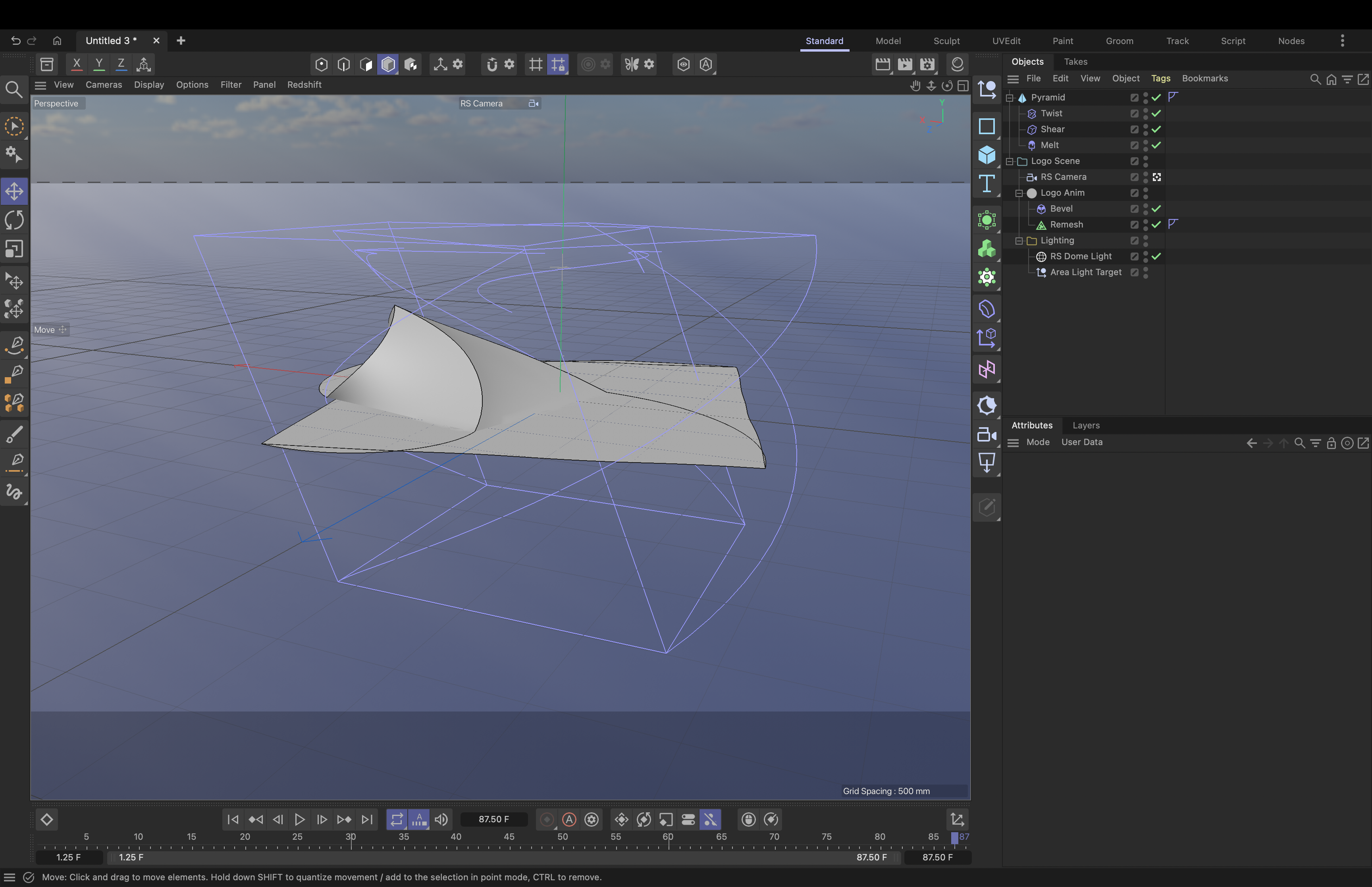Select the Area Light Target object
This screenshot has height=887, width=1372.
[x=1085, y=272]
